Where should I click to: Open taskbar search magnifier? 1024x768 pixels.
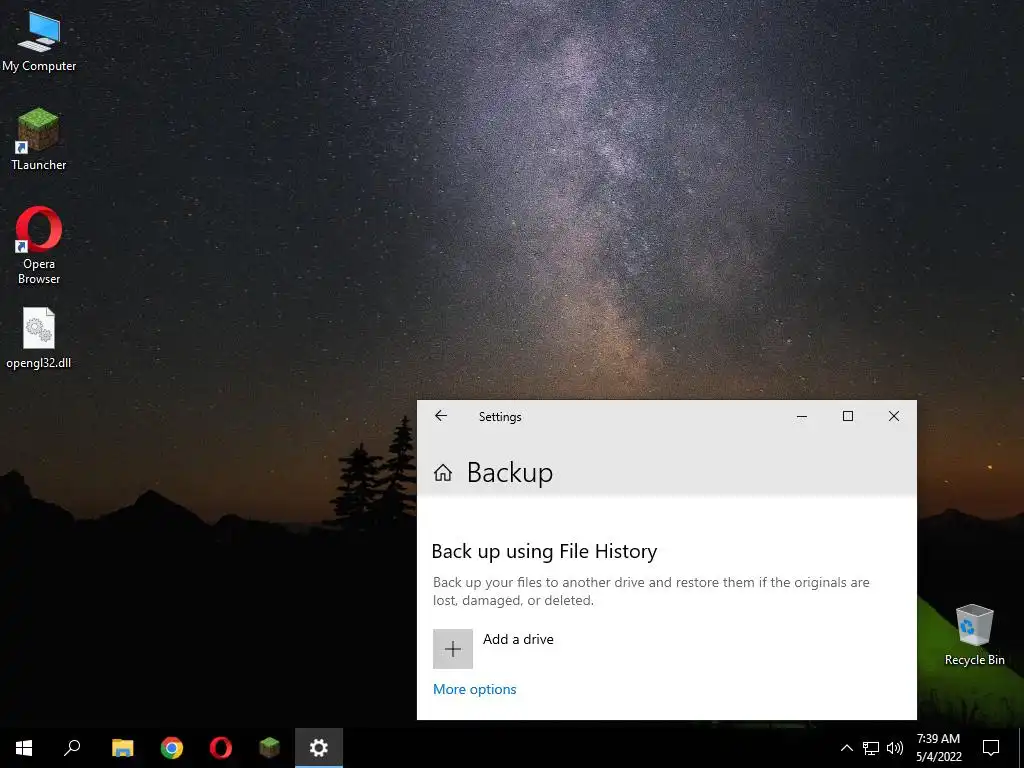pyautogui.click(x=72, y=748)
